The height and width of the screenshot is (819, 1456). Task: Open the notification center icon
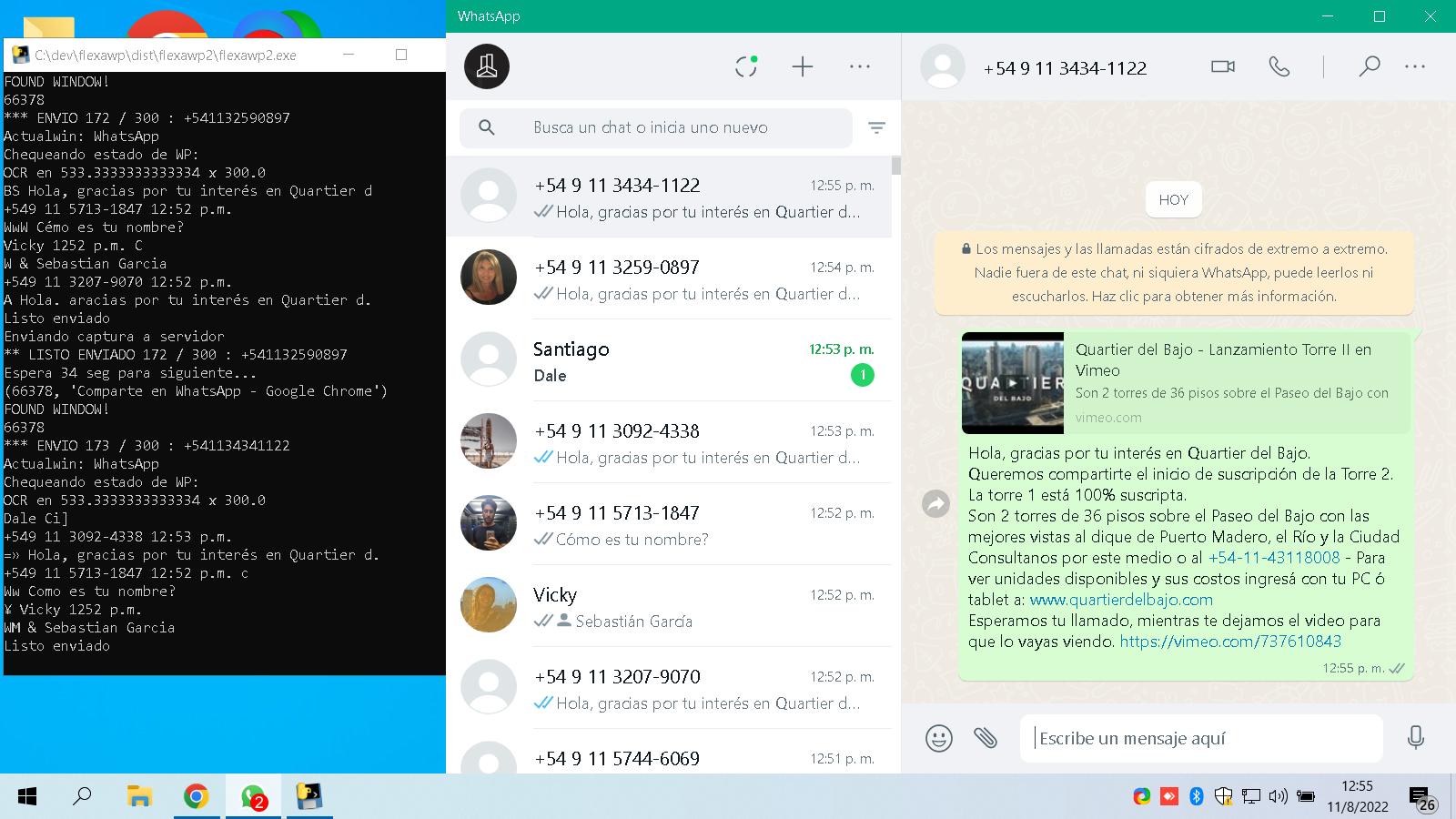(1422, 798)
